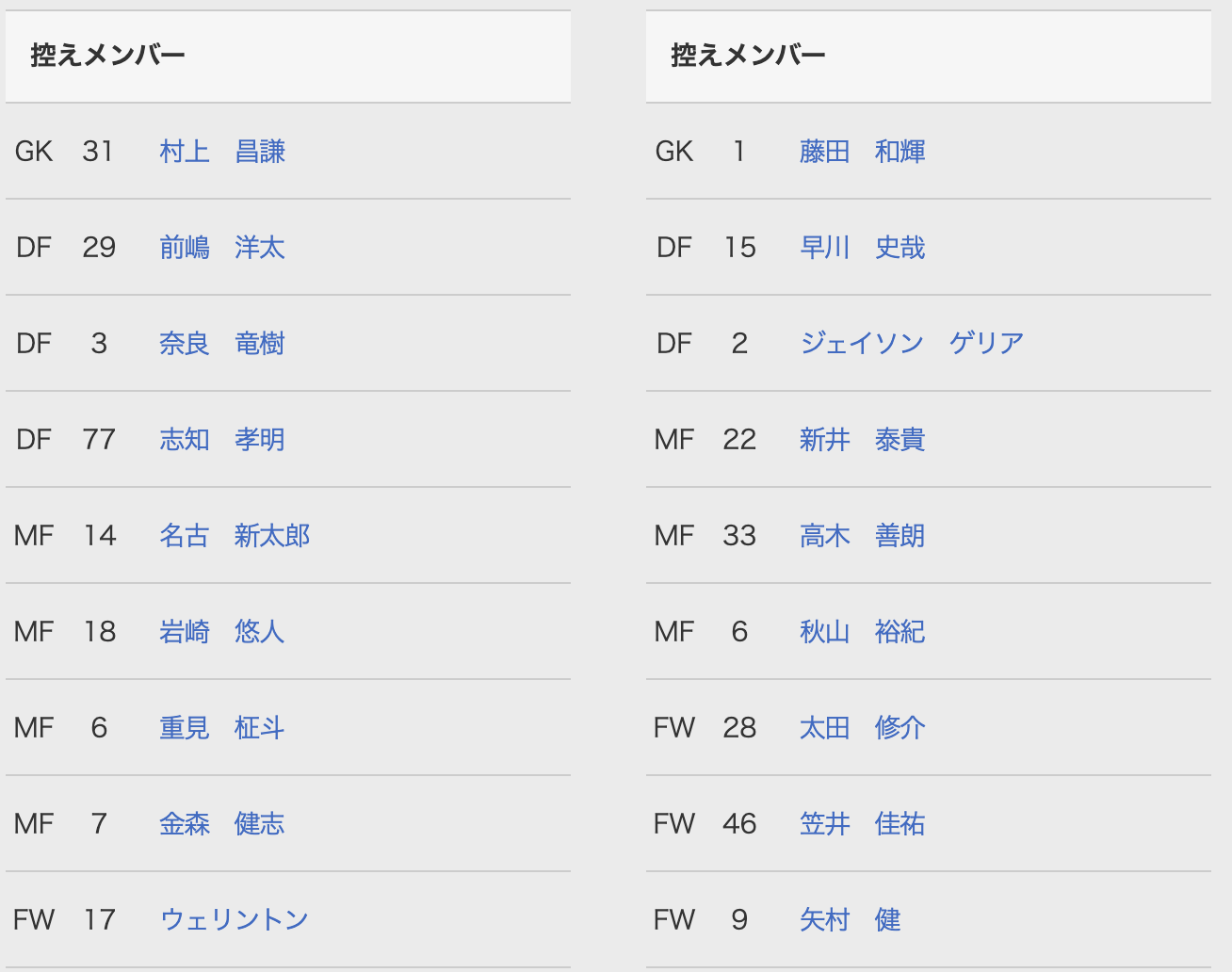This screenshot has width=1232, height=972.
Task: Open 名古 新太郎 player page
Action: (235, 536)
